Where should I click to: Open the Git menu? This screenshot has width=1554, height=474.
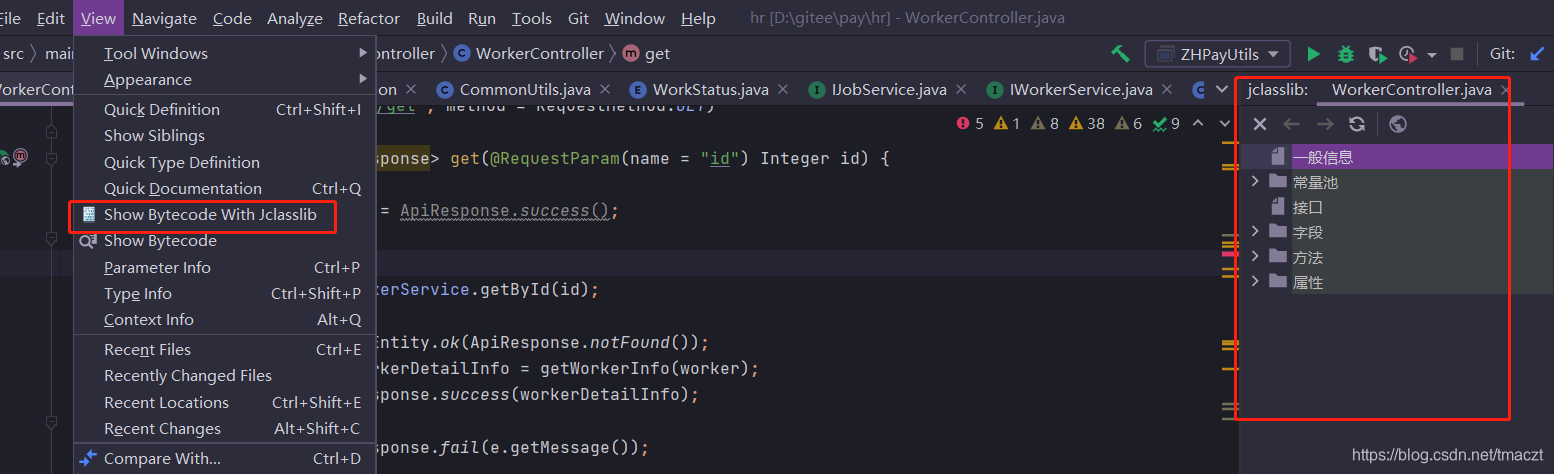(578, 19)
